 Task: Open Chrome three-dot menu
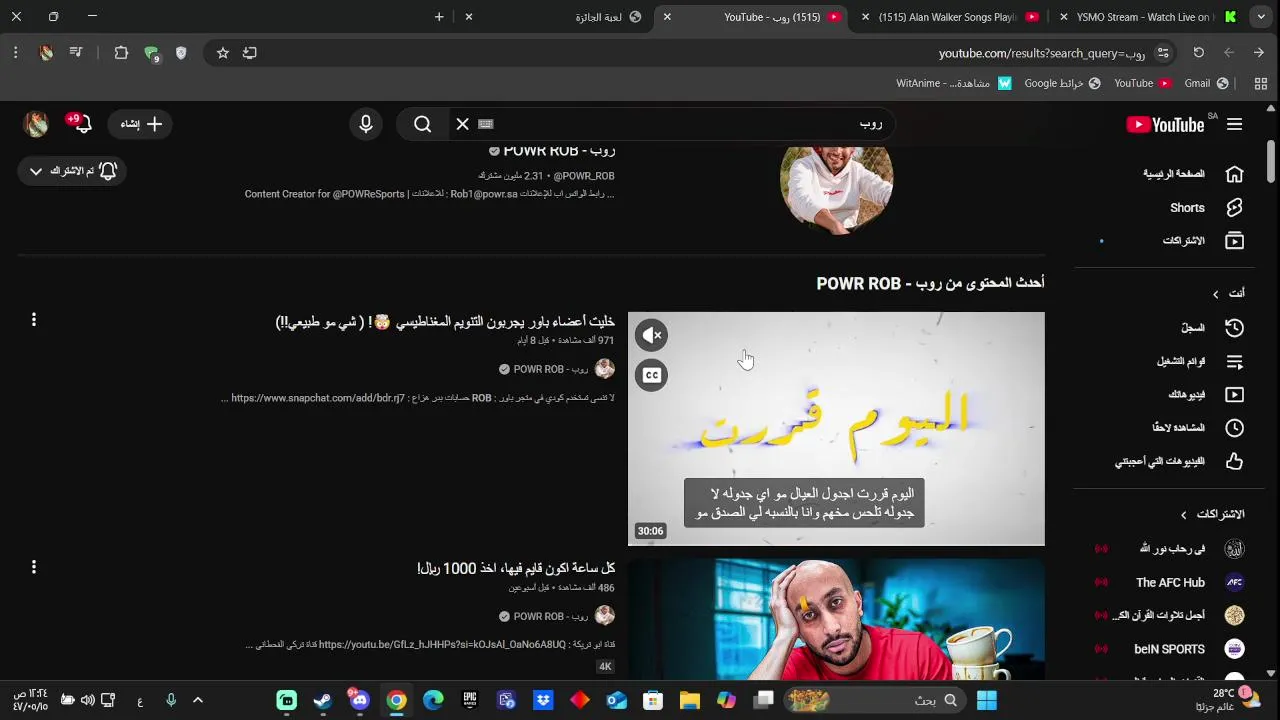[16, 53]
